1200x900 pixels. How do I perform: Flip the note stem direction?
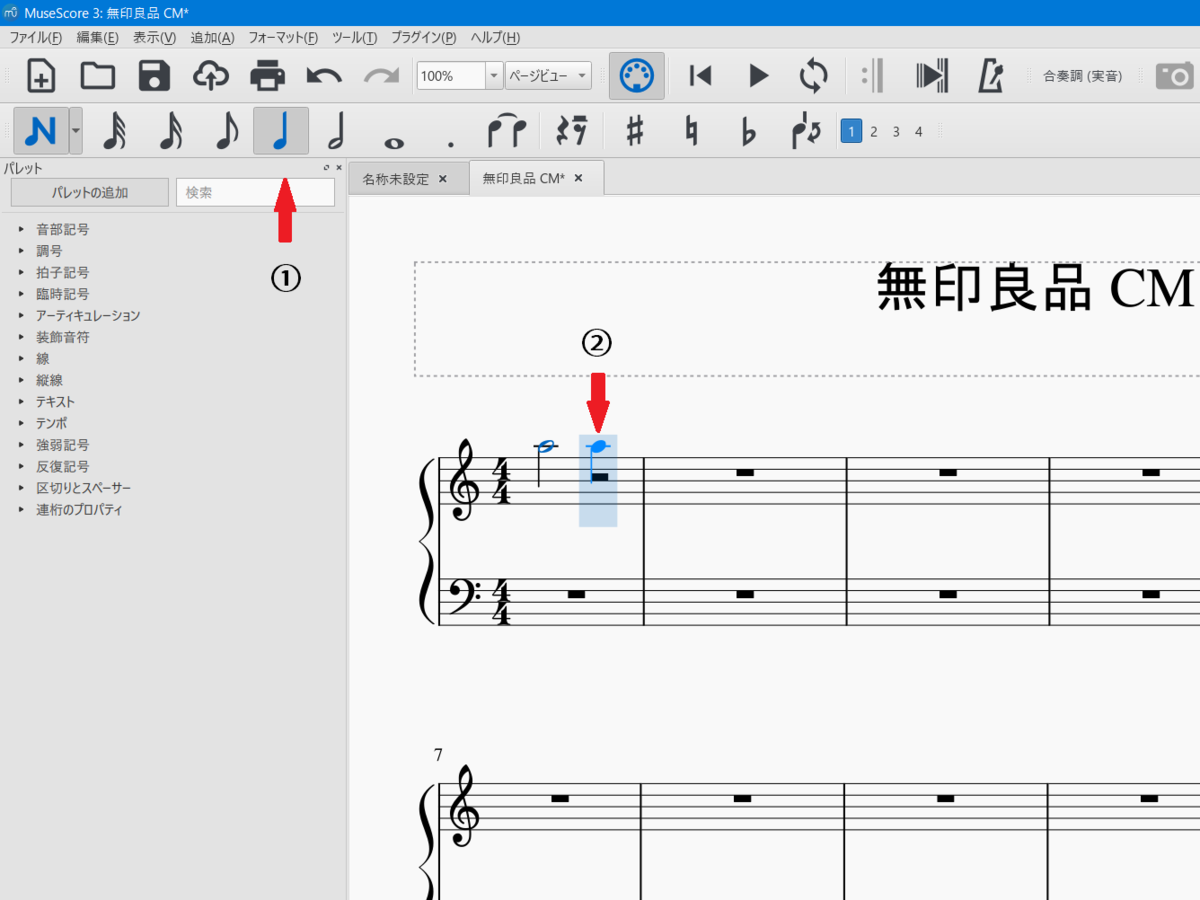(x=805, y=131)
